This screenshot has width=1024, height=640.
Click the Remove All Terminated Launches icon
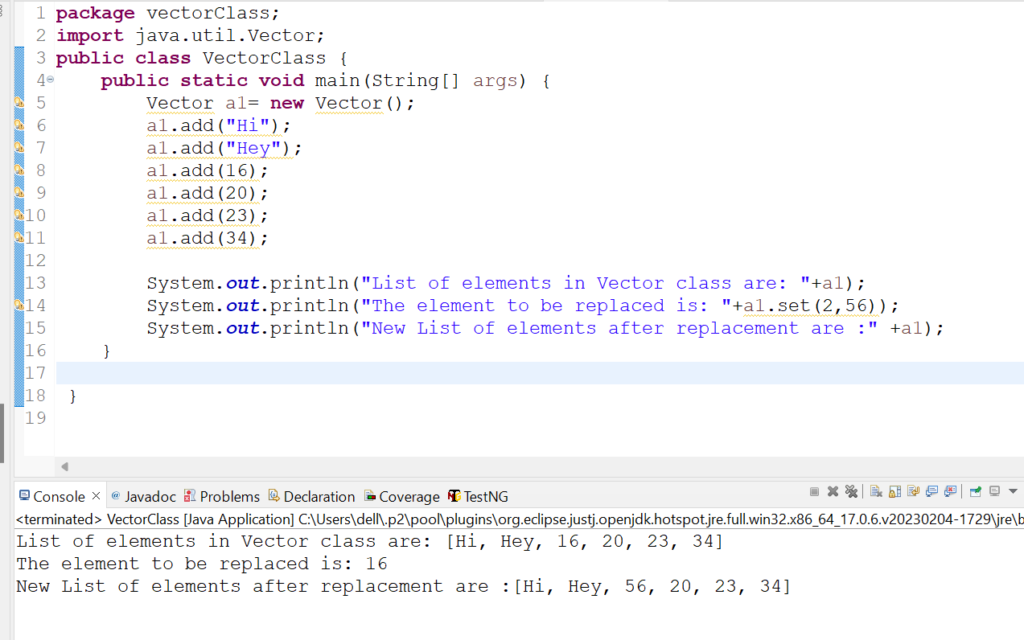point(851,492)
